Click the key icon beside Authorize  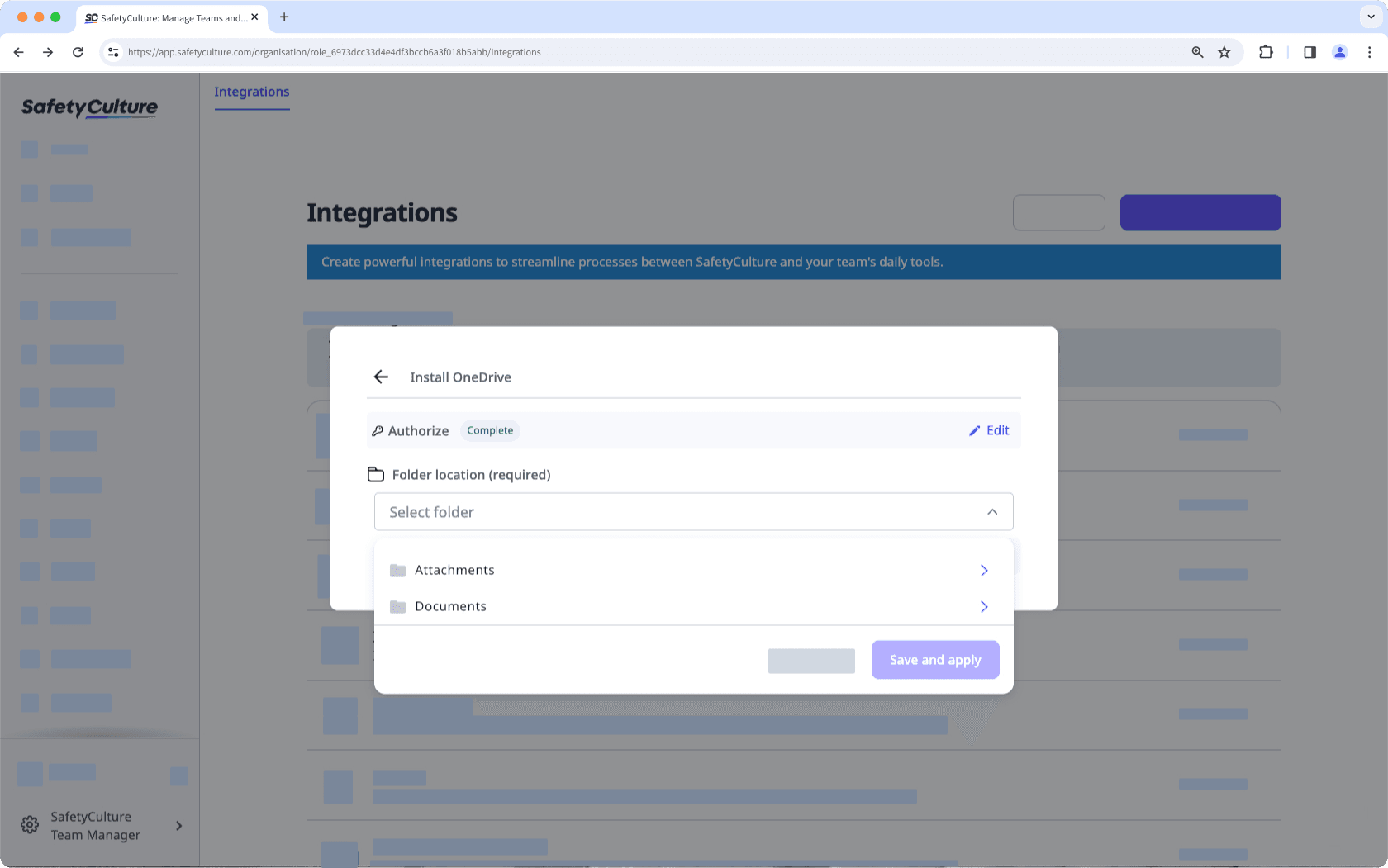(x=378, y=430)
